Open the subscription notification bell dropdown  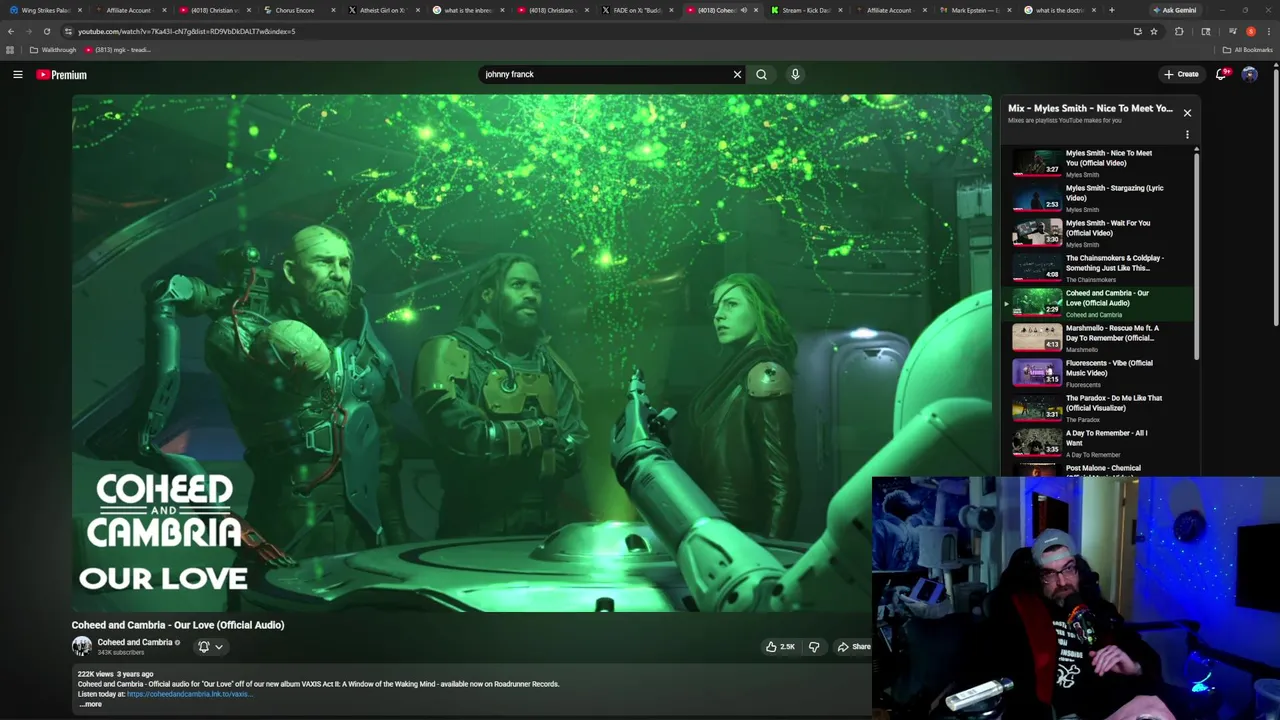[210, 647]
